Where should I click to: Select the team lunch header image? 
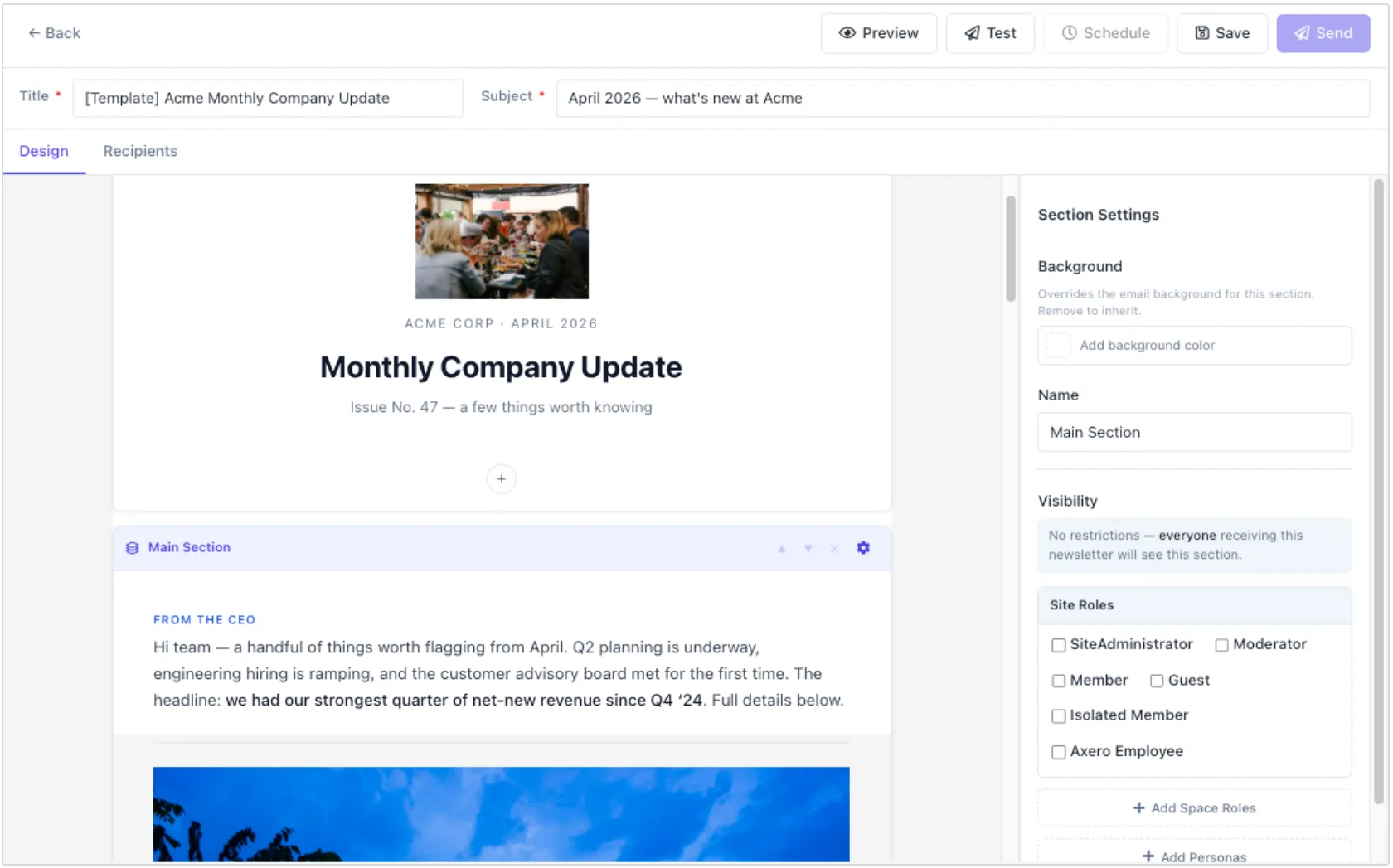click(502, 241)
